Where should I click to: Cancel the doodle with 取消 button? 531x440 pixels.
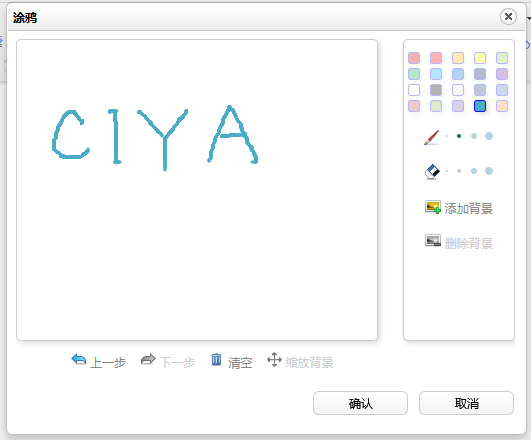tap(466, 403)
